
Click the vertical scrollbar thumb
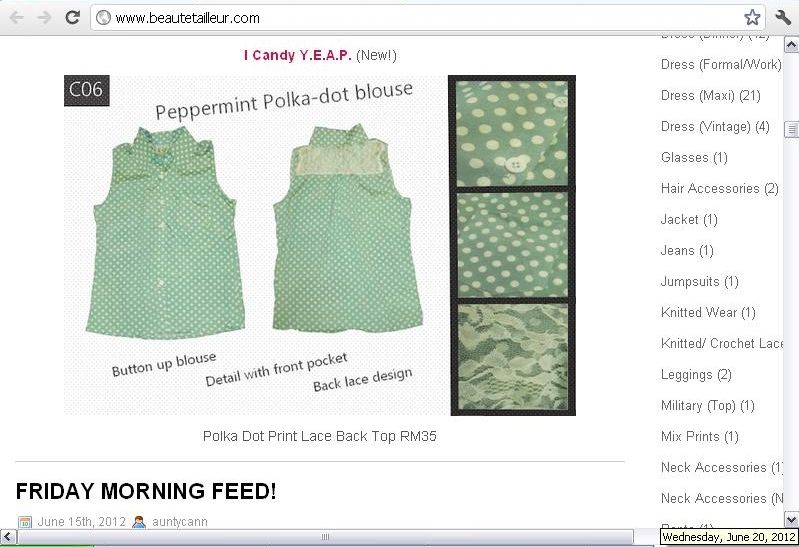click(791, 129)
